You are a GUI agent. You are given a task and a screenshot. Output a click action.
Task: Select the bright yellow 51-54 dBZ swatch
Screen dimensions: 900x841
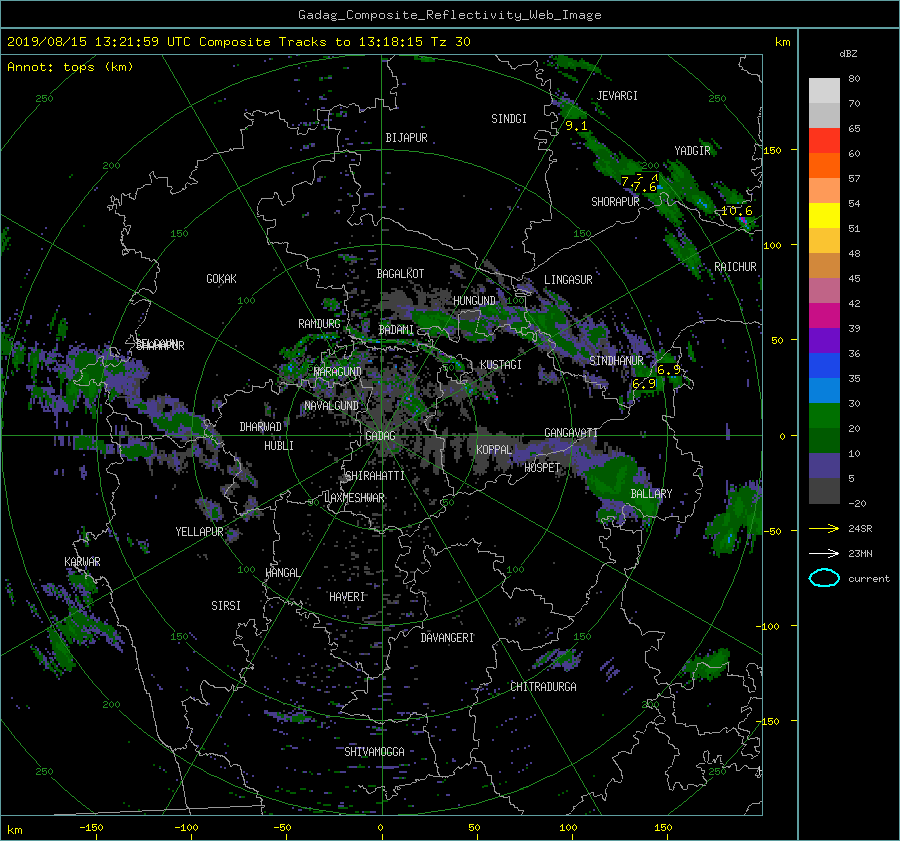[x=824, y=216]
